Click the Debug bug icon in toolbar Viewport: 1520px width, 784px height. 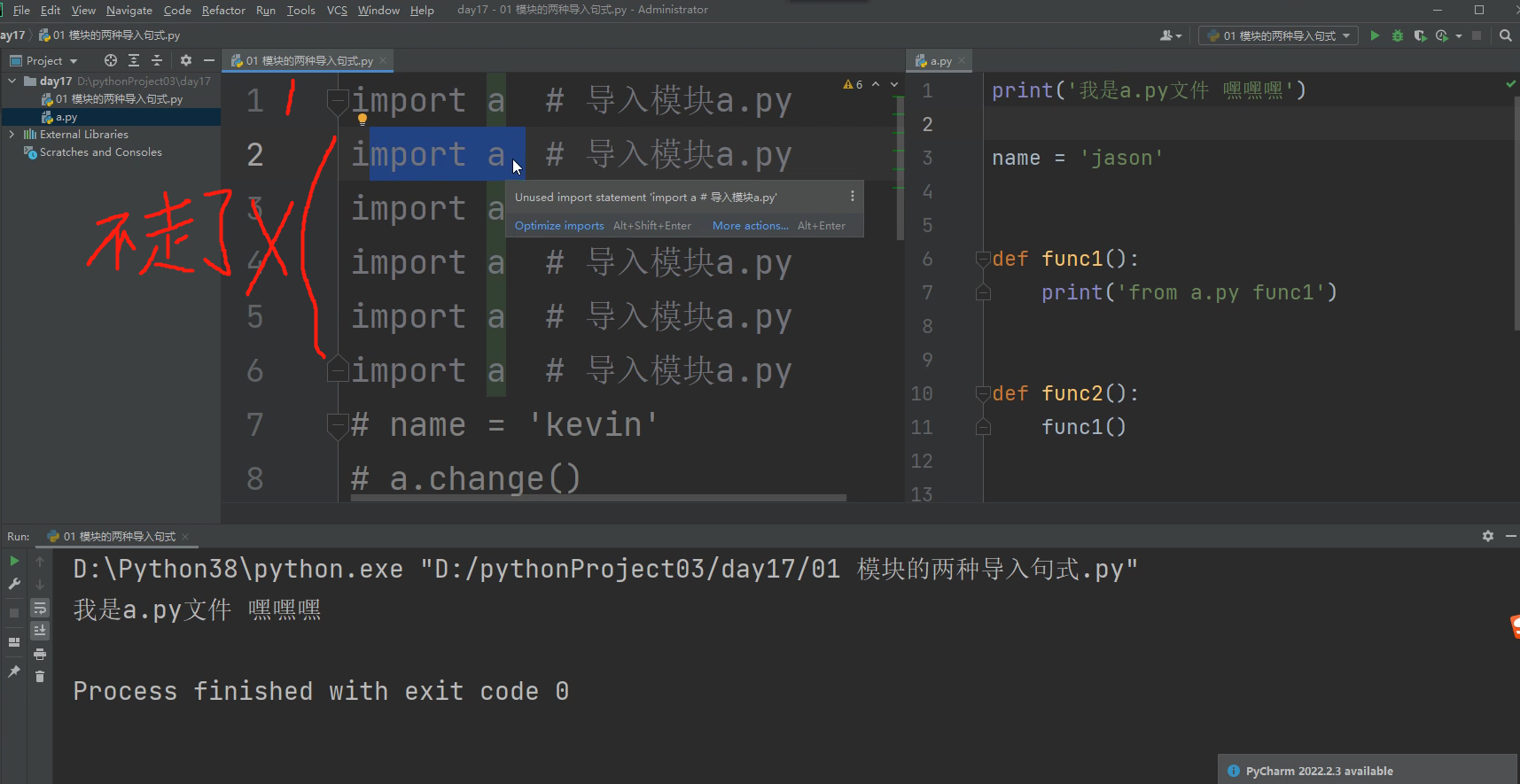tap(1398, 35)
